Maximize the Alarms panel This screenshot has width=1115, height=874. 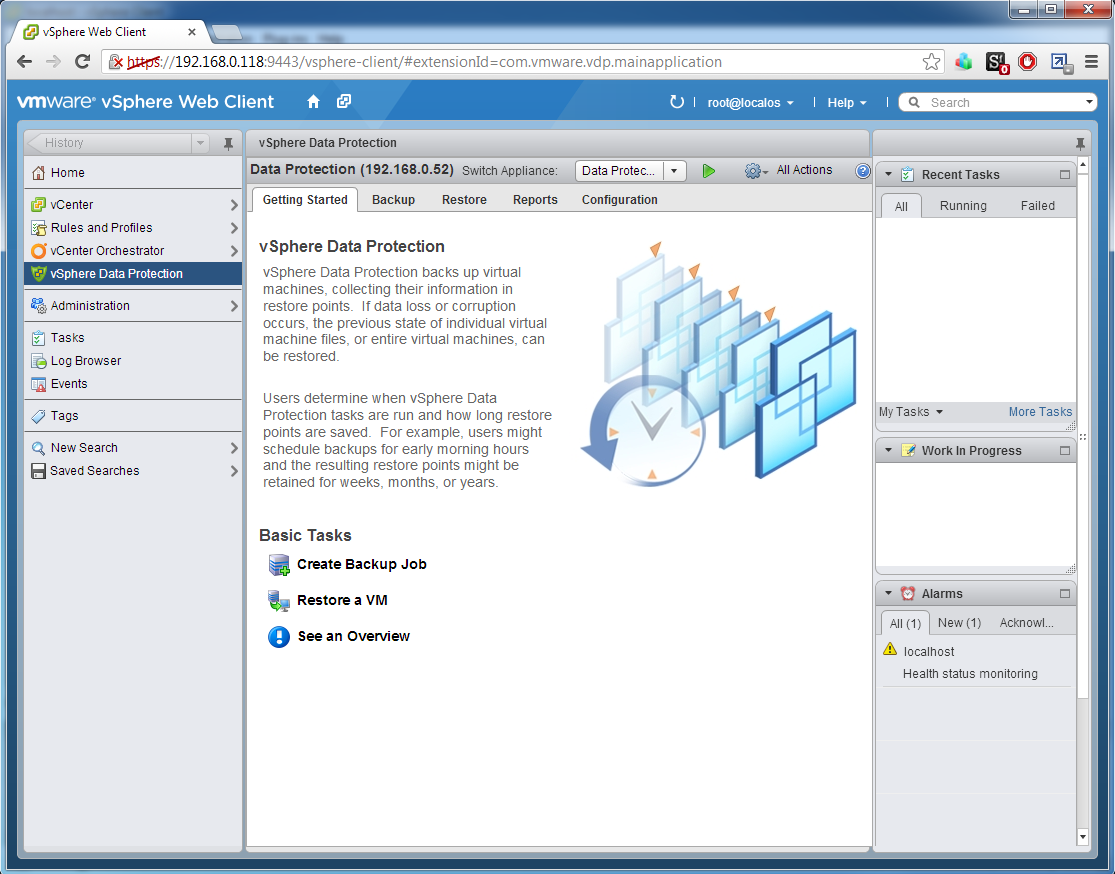click(1065, 593)
